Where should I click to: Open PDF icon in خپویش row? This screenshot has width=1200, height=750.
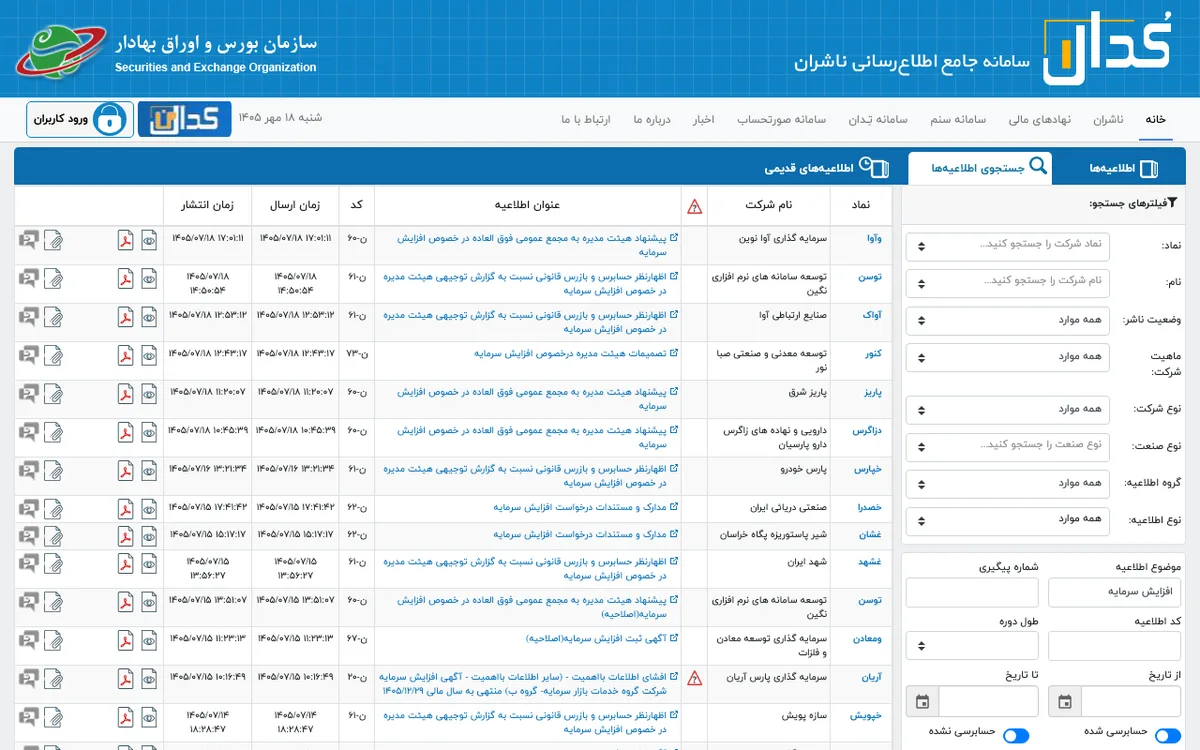point(125,718)
